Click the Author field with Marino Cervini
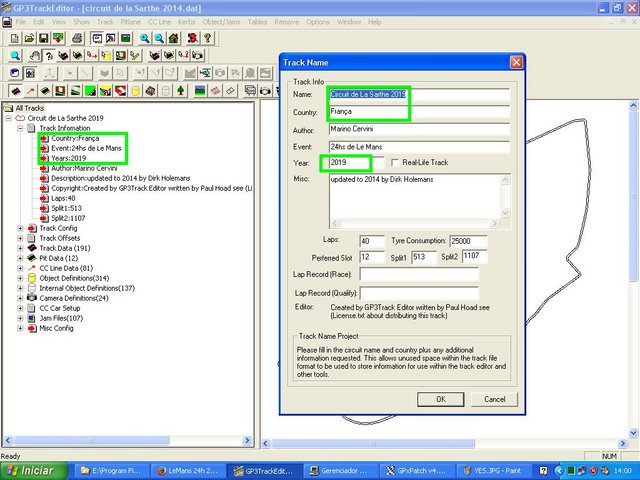This screenshot has width=640, height=480. point(419,129)
